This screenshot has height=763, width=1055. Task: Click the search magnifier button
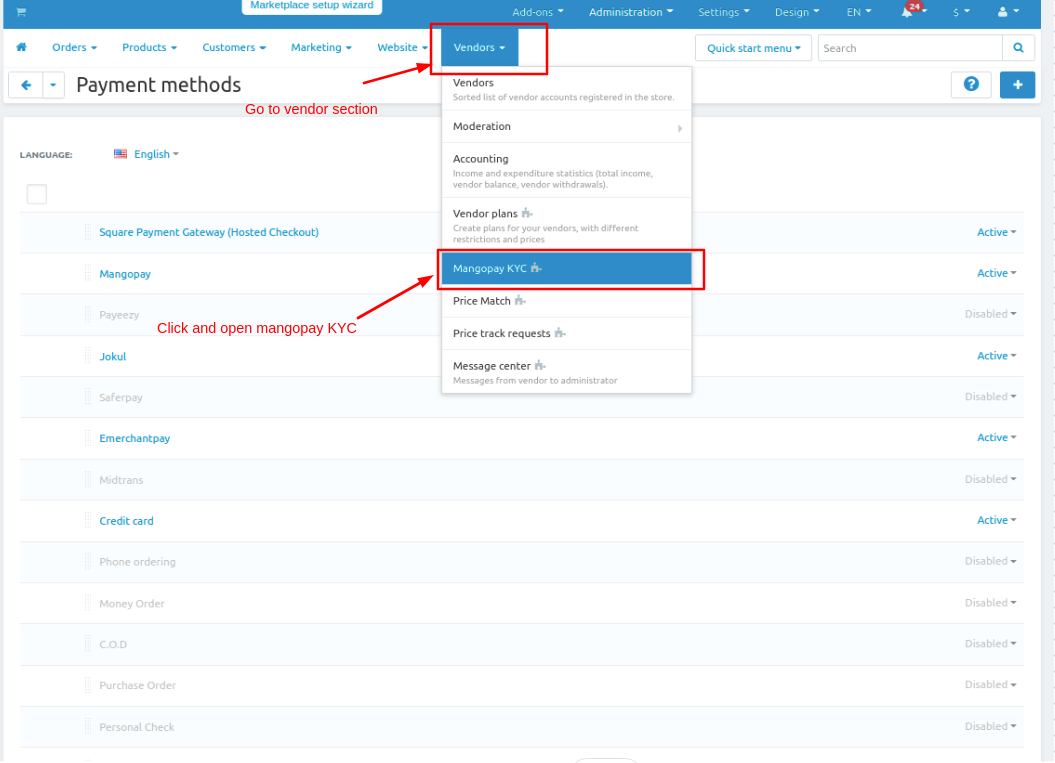[x=1018, y=48]
